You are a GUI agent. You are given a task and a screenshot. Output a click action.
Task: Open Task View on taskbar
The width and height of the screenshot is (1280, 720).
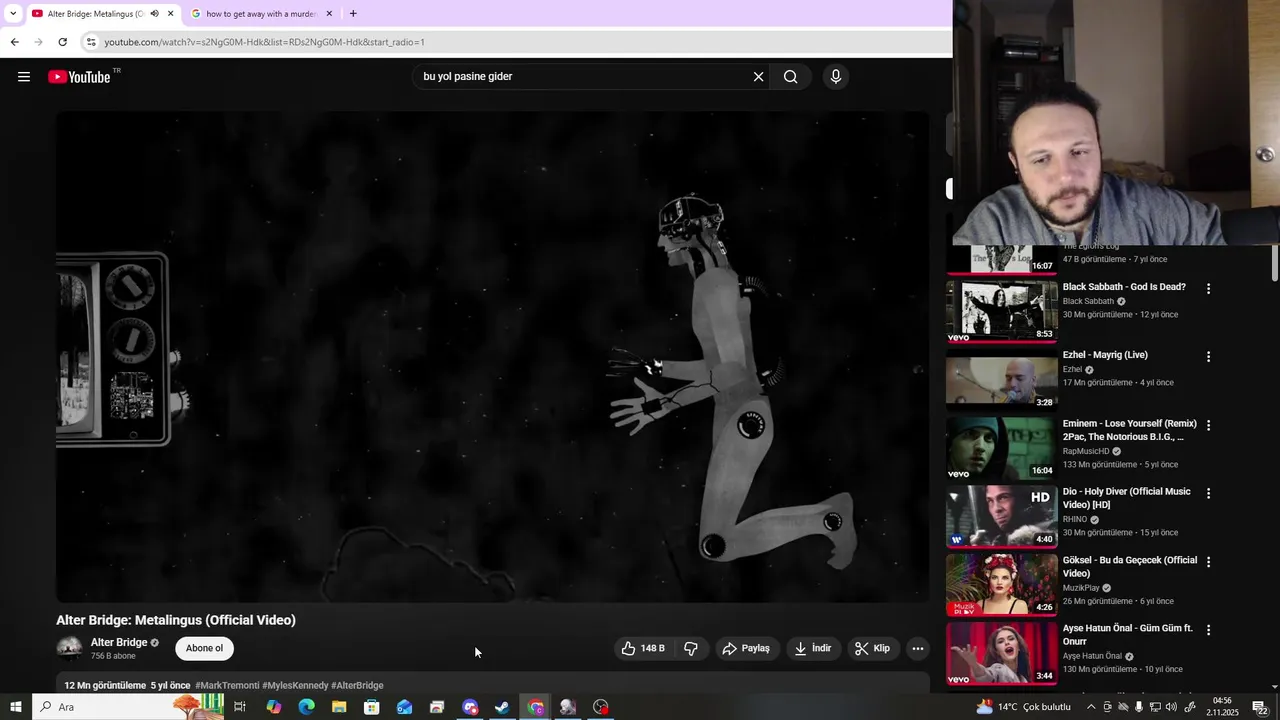pos(240,707)
